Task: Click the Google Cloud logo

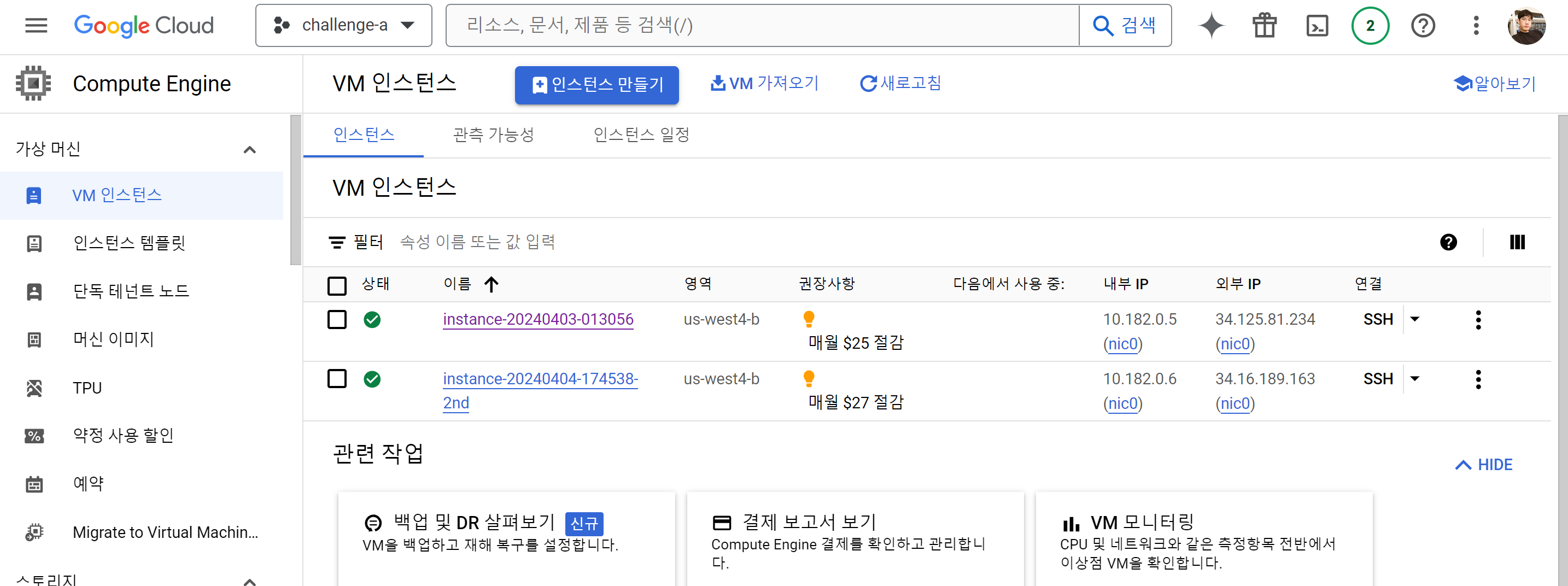Action: pos(144,26)
